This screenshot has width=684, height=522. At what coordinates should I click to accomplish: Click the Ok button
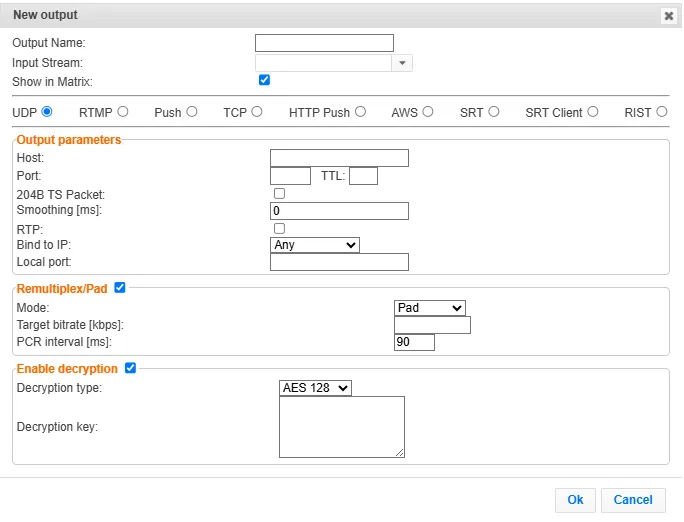575,500
